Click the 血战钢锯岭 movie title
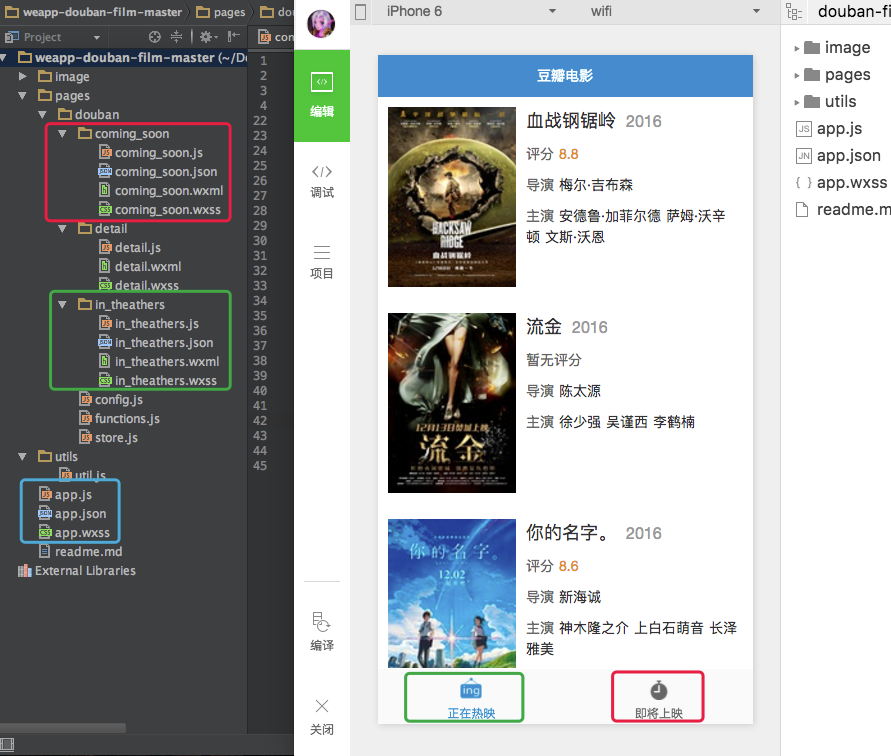 pos(571,121)
